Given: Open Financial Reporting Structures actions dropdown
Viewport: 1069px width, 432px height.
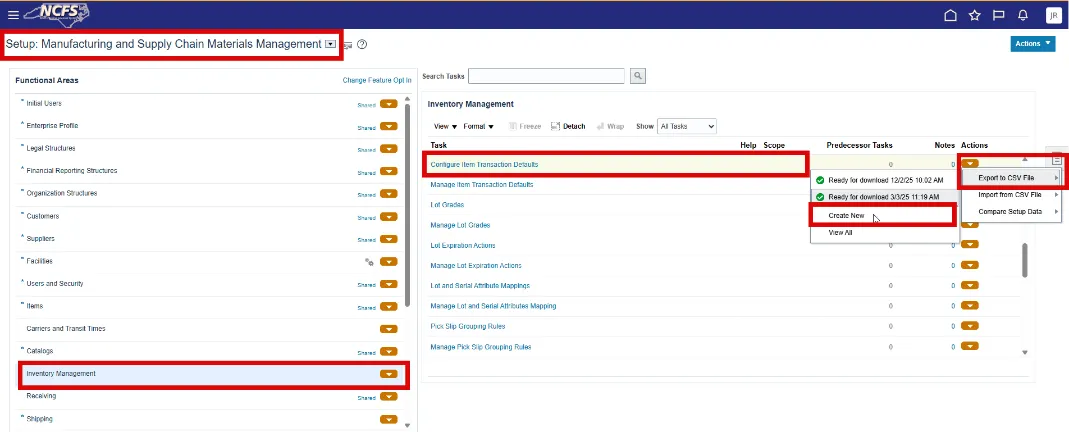Looking at the screenshot, I should [x=389, y=172].
